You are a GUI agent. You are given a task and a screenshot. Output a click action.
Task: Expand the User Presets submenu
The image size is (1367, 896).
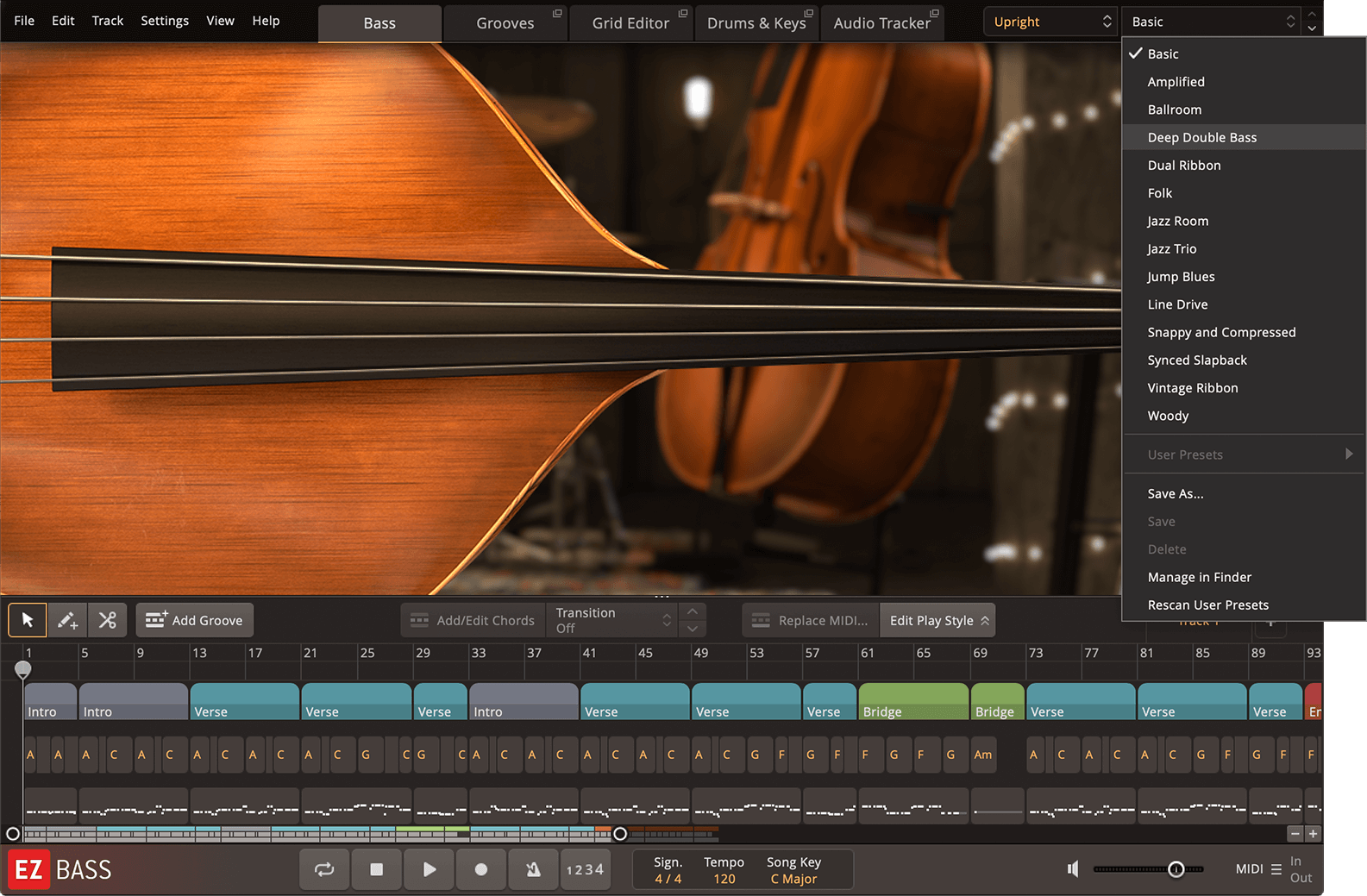[1244, 454]
